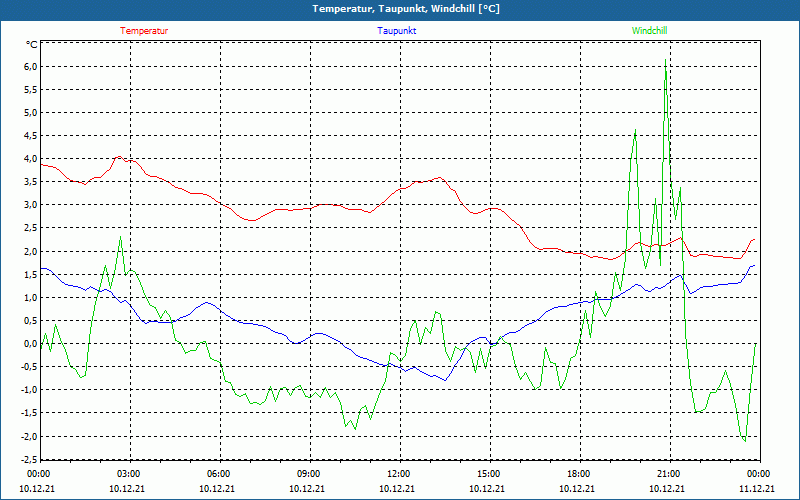Click the '09:00' time axis label
This screenshot has width=800, height=500.
click(308, 473)
